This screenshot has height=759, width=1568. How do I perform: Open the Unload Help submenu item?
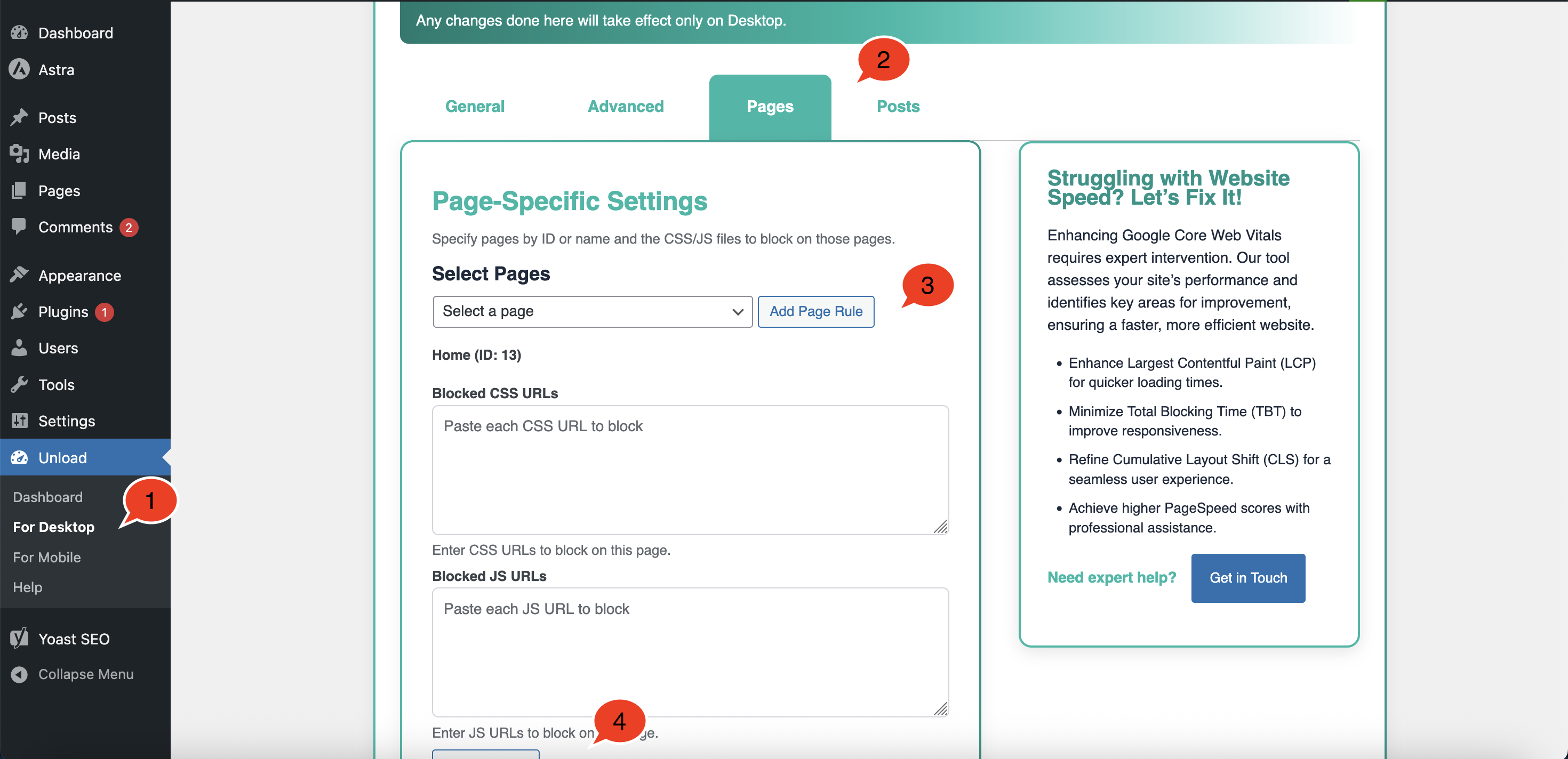pyautogui.click(x=27, y=587)
